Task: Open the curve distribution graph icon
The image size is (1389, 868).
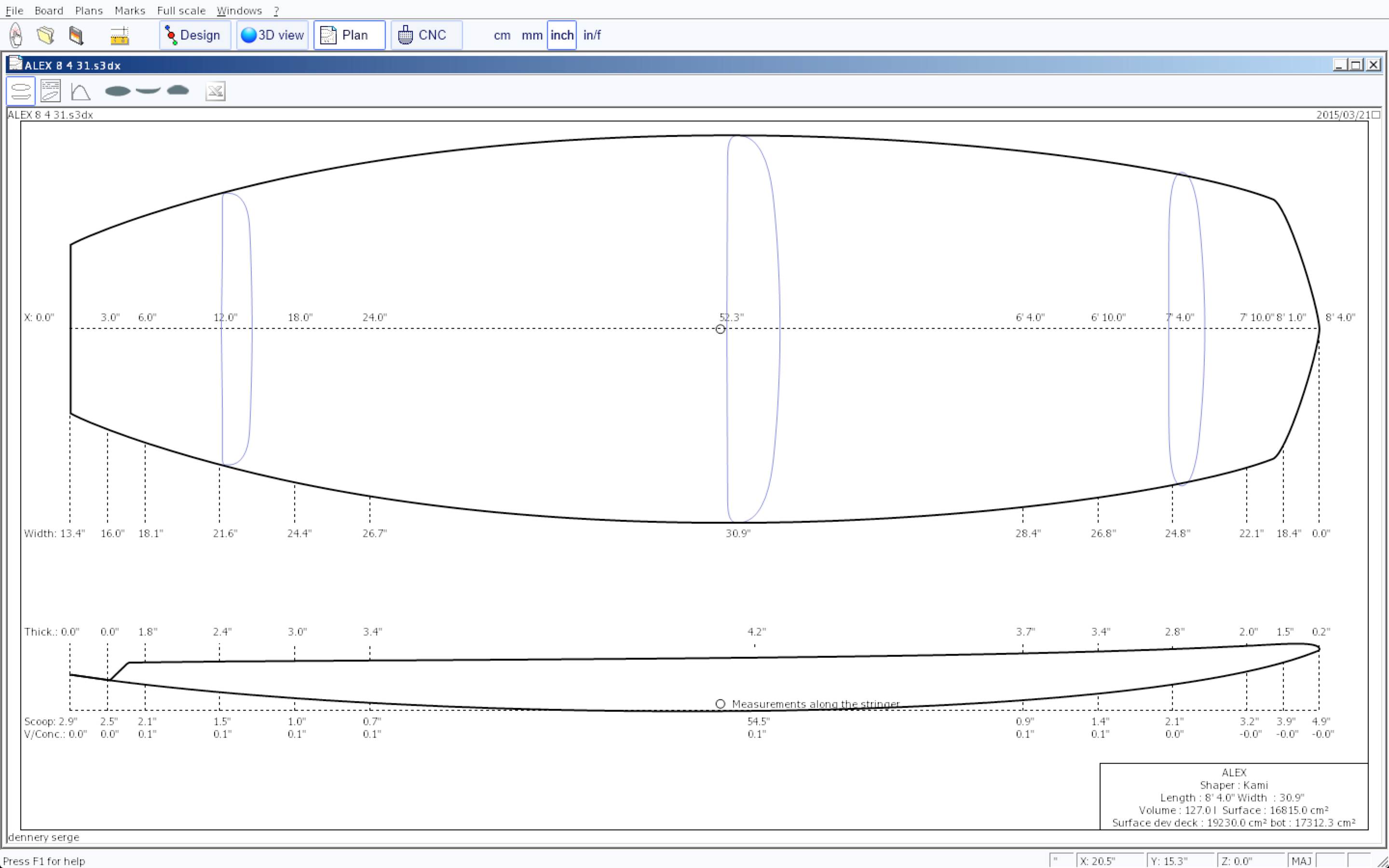Action: coord(81,91)
